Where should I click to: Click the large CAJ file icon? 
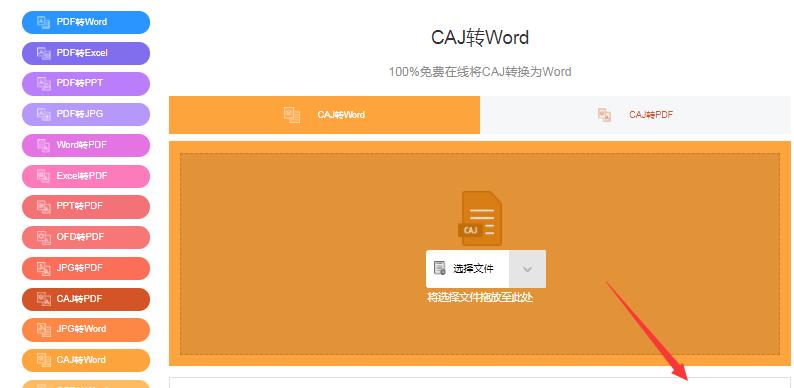pos(480,218)
